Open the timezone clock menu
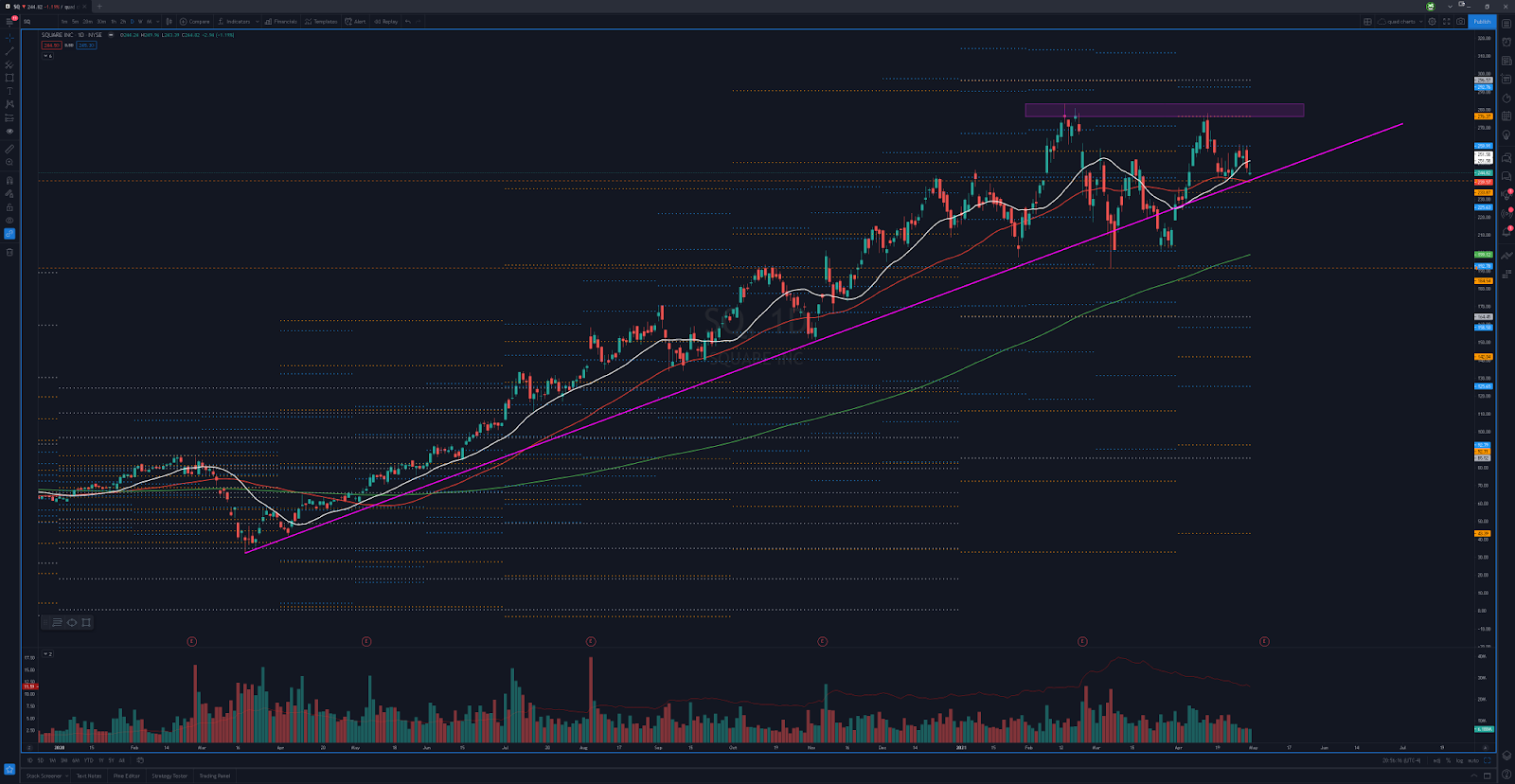The height and width of the screenshot is (784, 1515). (x=1401, y=760)
